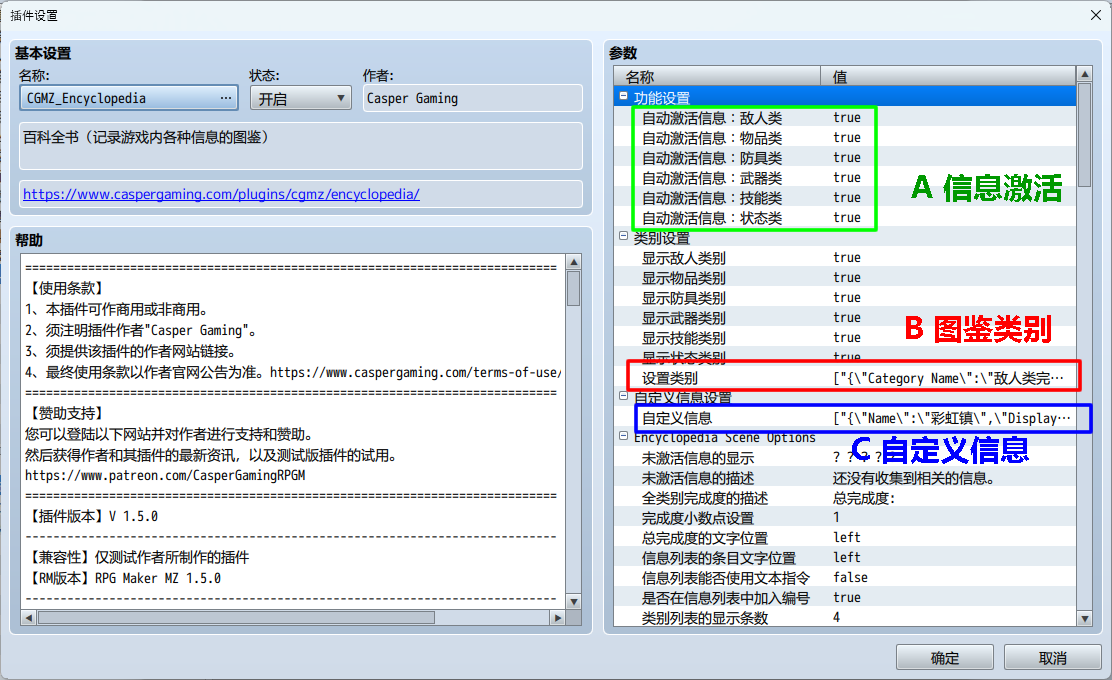Select the 信息列表的条目文字位置 parameter row
This screenshot has height=680, width=1112.
click(x=845, y=557)
